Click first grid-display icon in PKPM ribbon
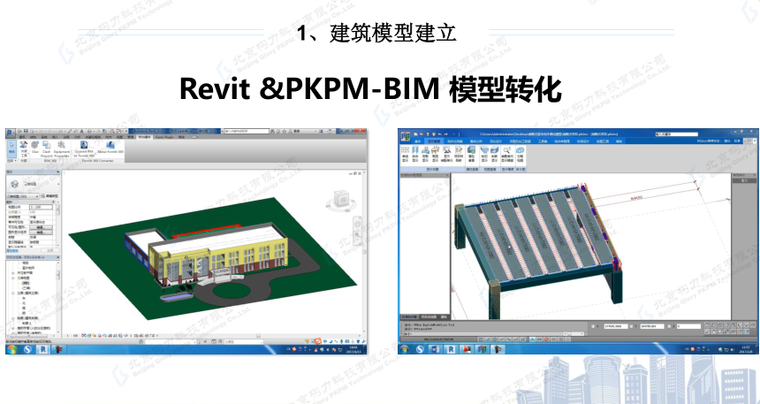This screenshot has height=404, width=760. click(x=405, y=154)
